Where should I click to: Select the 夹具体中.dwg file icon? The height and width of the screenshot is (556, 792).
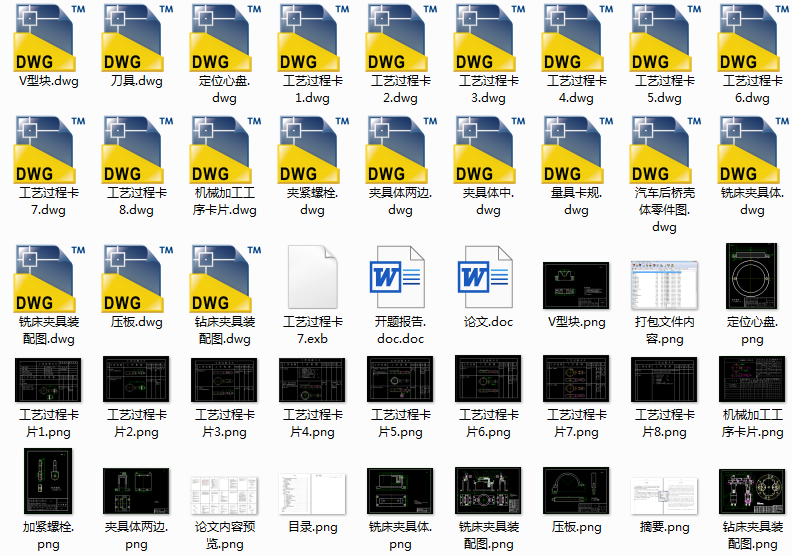click(488, 150)
